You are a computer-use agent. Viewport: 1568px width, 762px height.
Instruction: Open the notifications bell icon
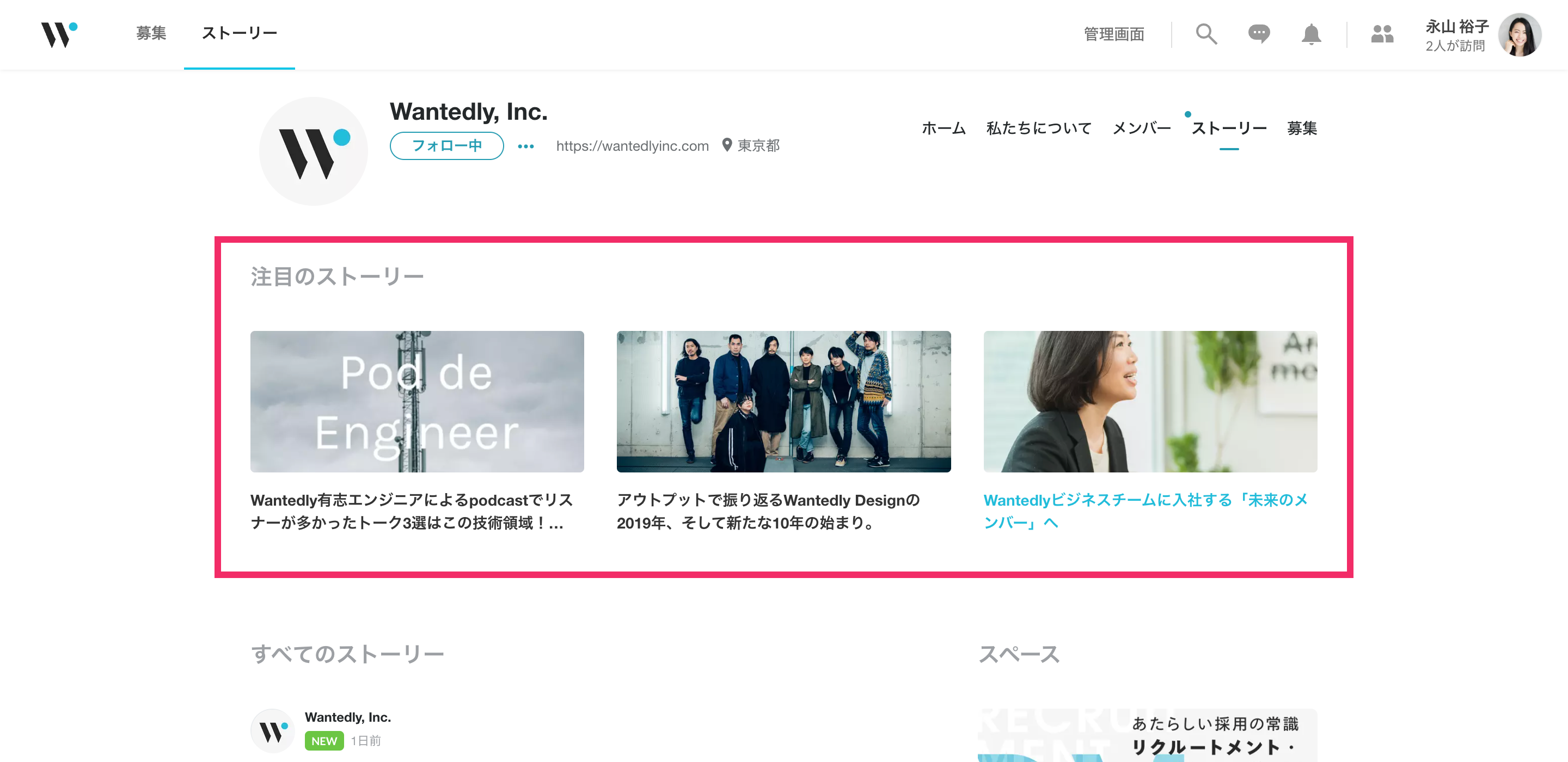point(1311,34)
